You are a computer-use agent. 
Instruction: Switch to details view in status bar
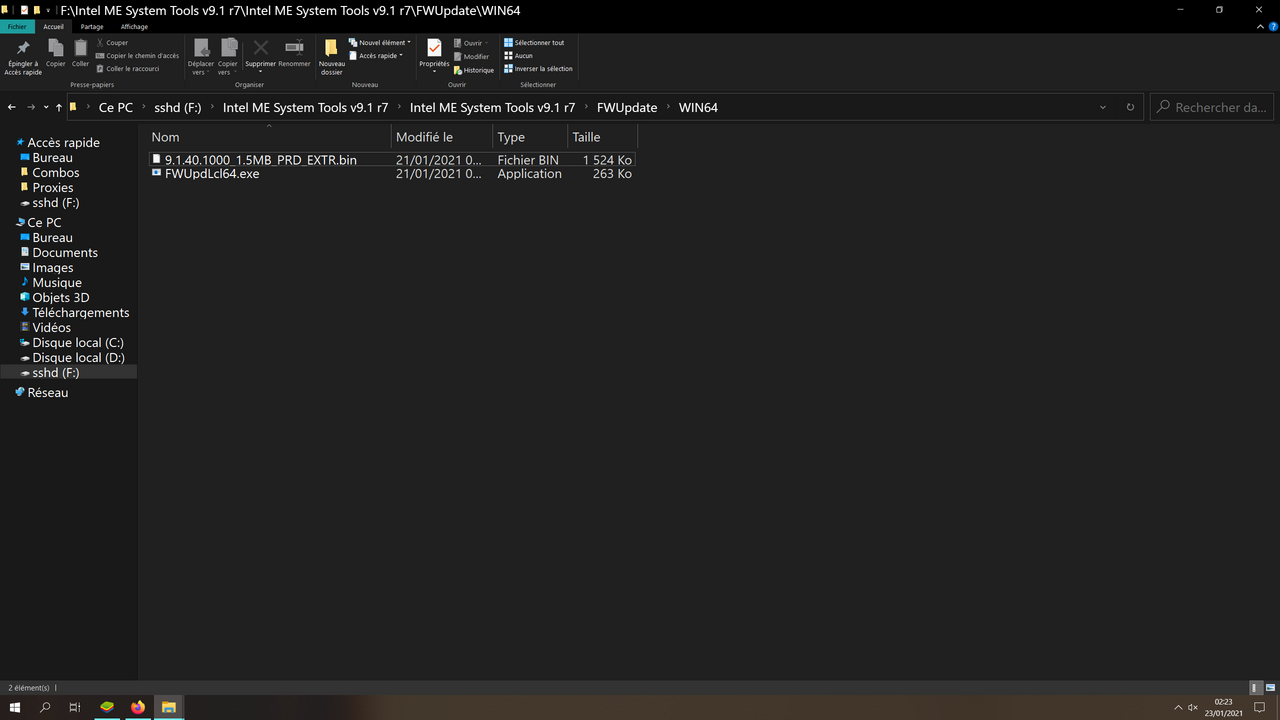pyautogui.click(x=1255, y=688)
